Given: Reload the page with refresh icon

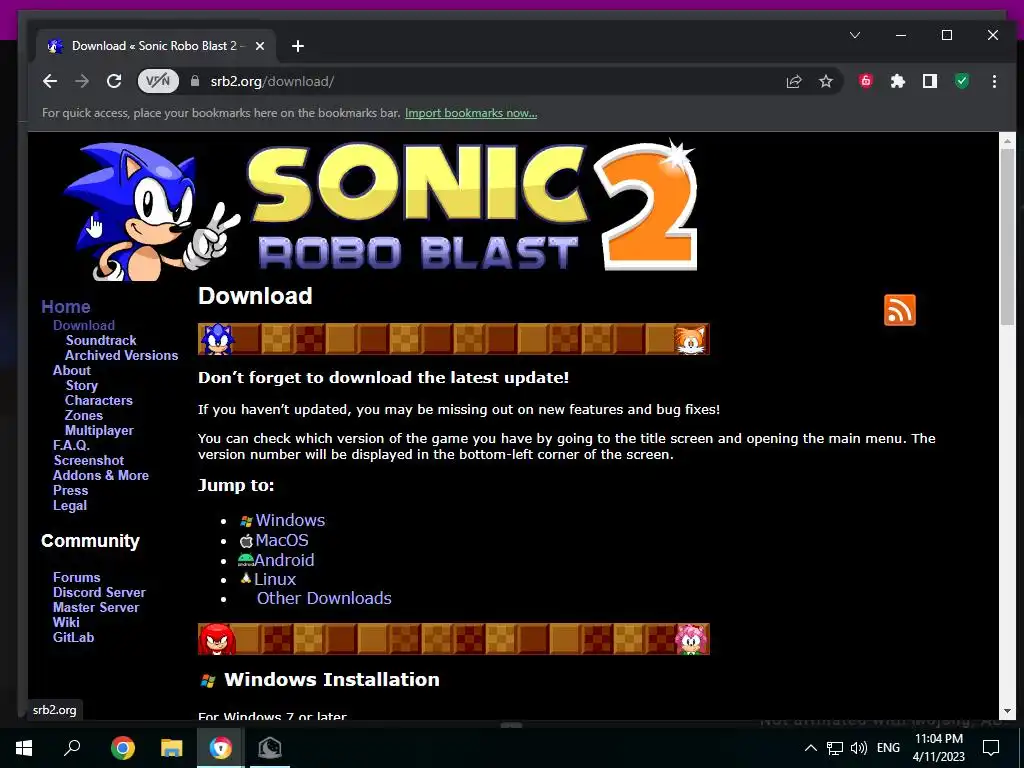Looking at the screenshot, I should tap(114, 81).
